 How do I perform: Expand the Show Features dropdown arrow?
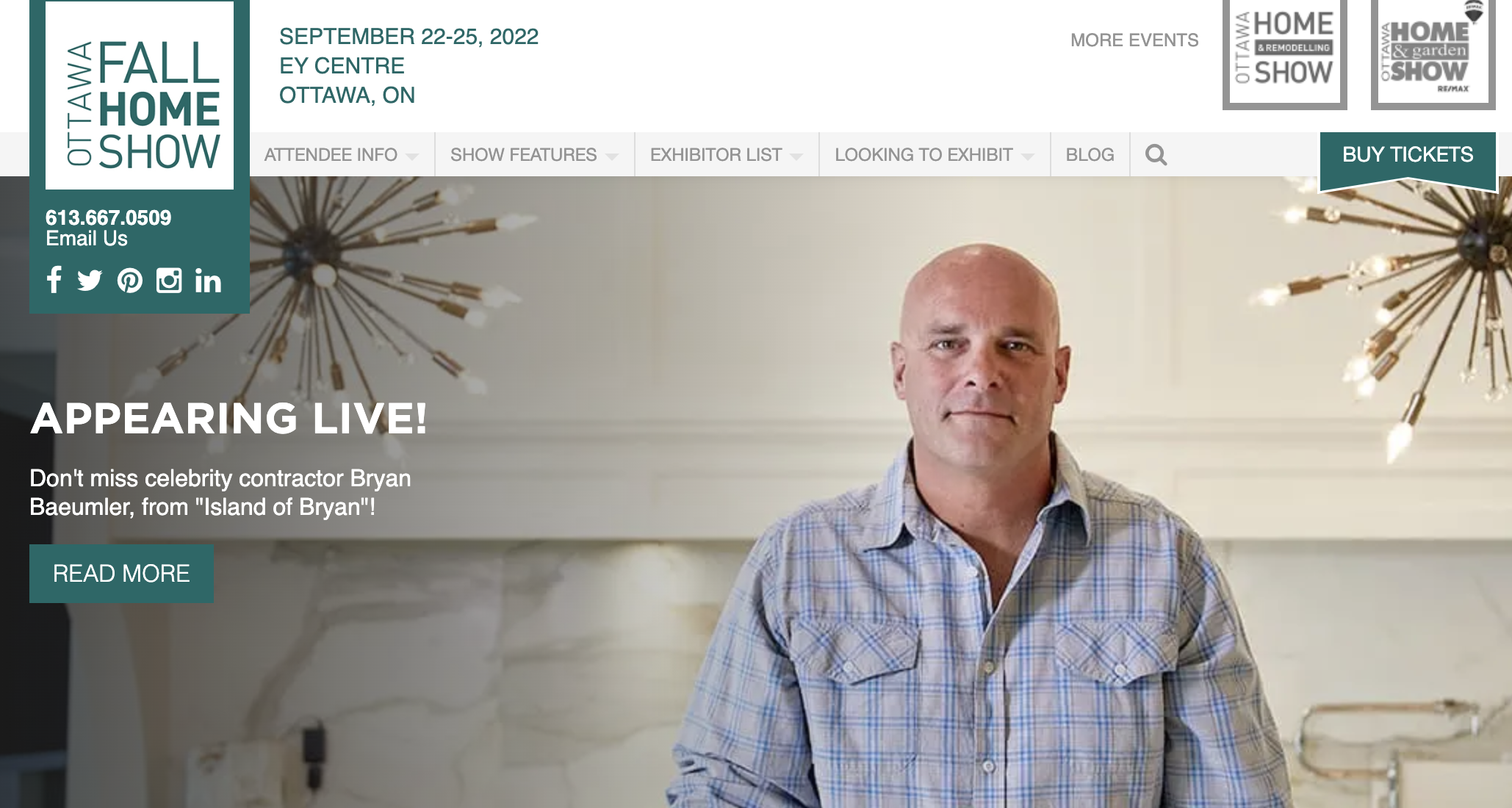click(612, 156)
